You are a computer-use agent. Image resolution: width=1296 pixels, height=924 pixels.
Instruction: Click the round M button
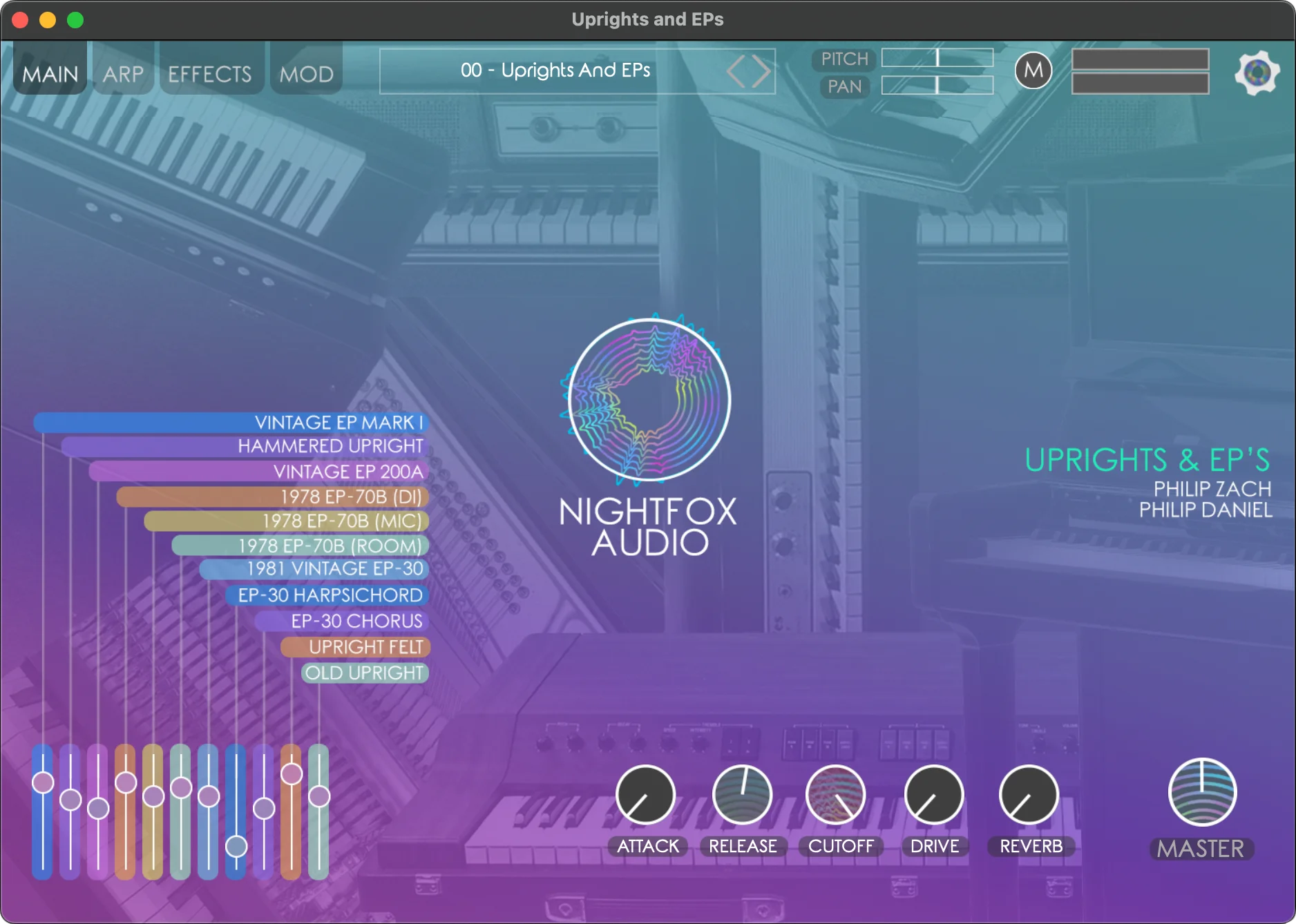(x=1033, y=70)
